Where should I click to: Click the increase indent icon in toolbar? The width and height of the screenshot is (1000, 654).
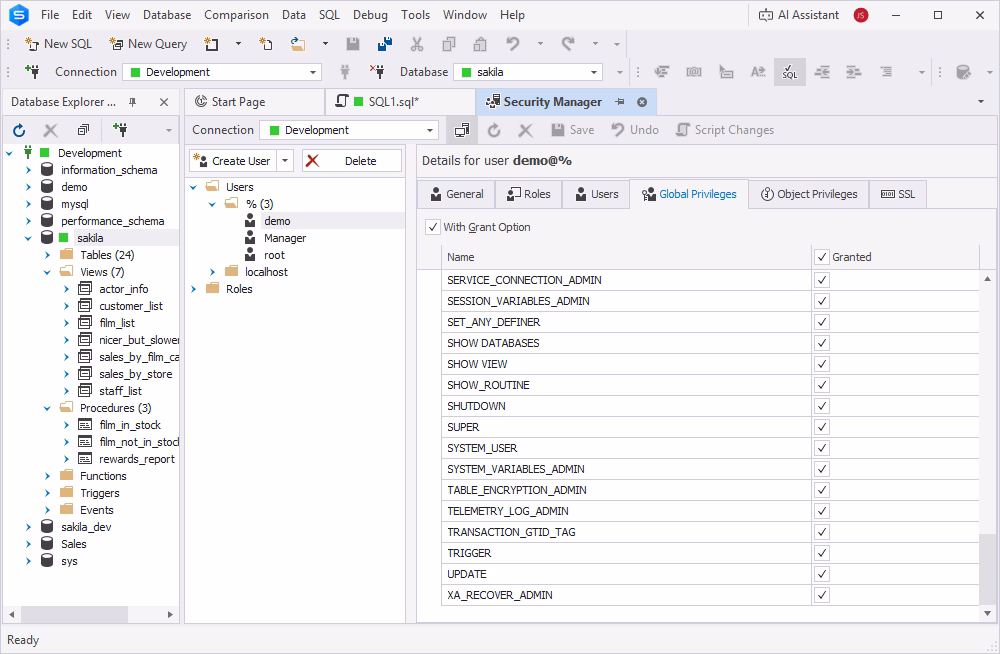pyautogui.click(x=853, y=71)
